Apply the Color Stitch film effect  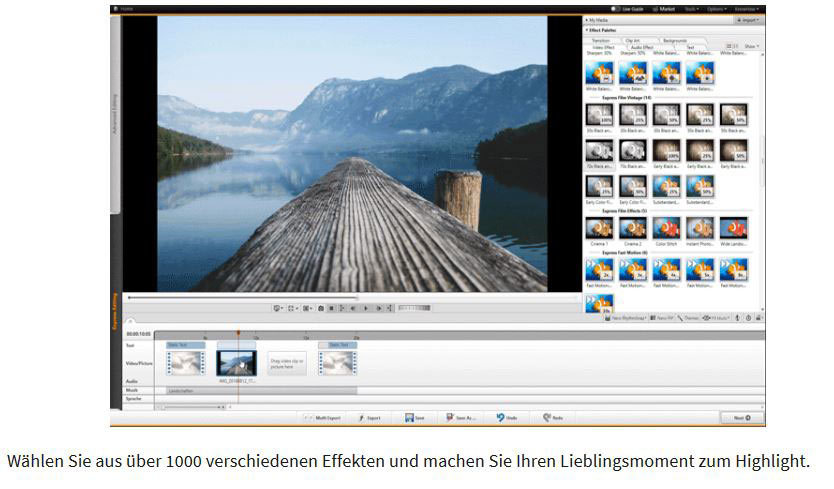click(666, 228)
